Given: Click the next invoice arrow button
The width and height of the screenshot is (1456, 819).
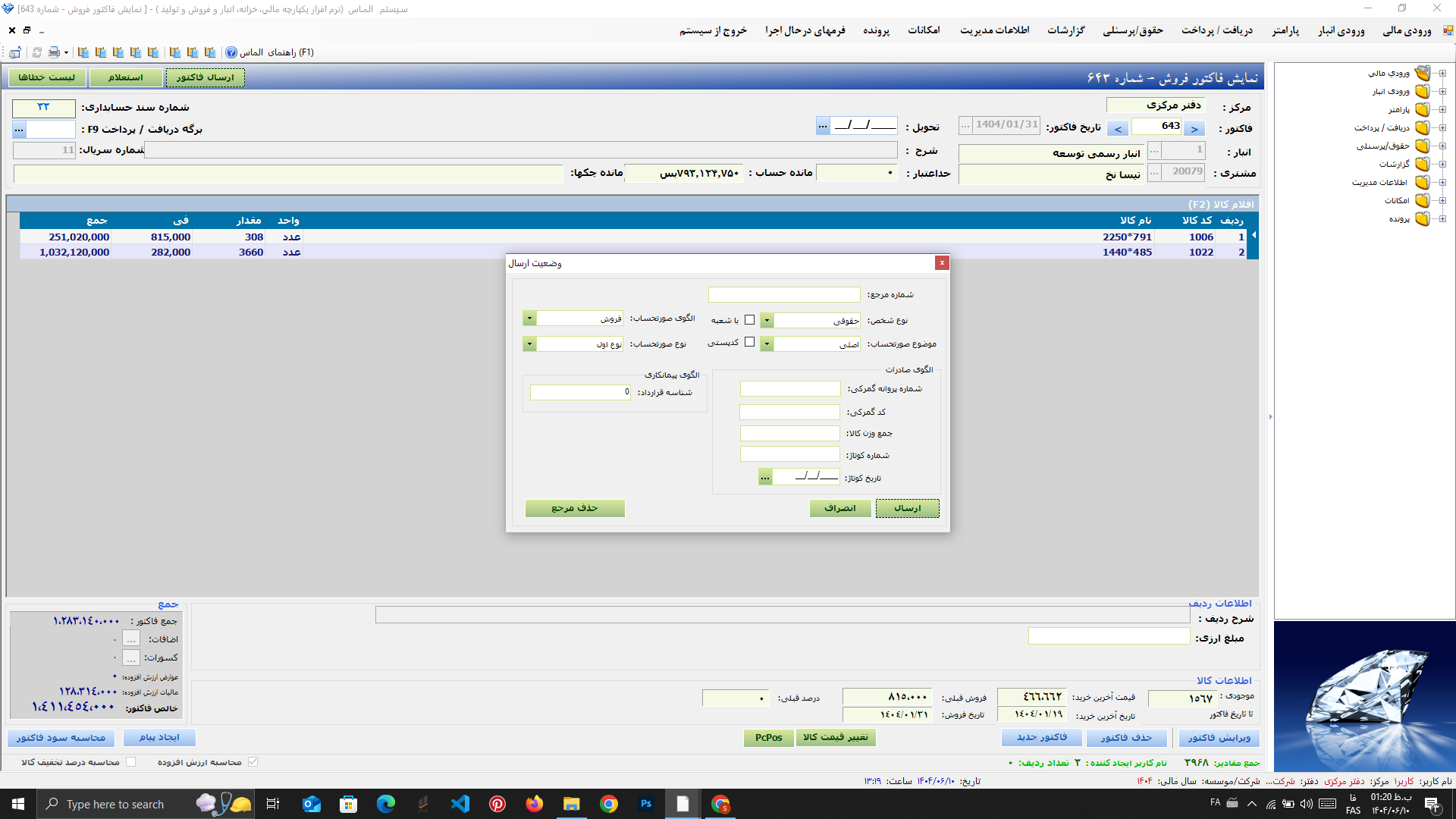Looking at the screenshot, I should point(1194,129).
